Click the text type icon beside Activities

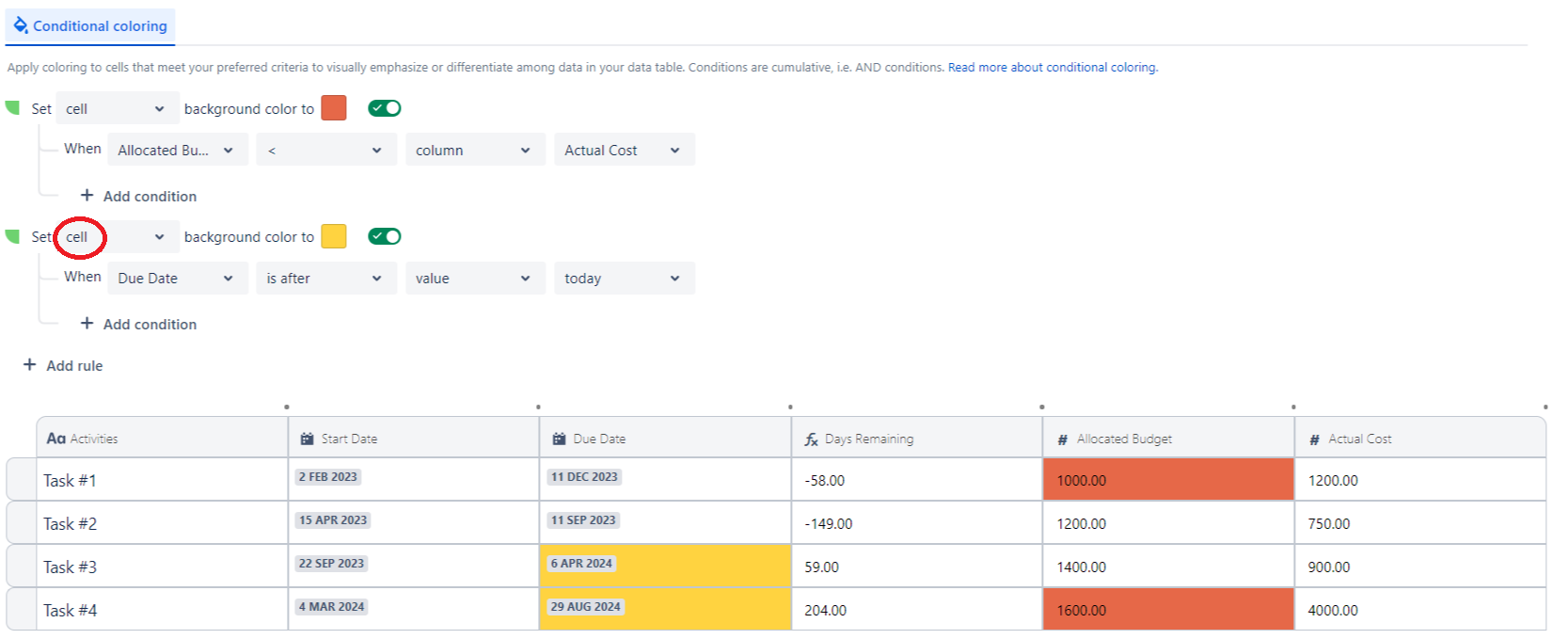pos(55,439)
